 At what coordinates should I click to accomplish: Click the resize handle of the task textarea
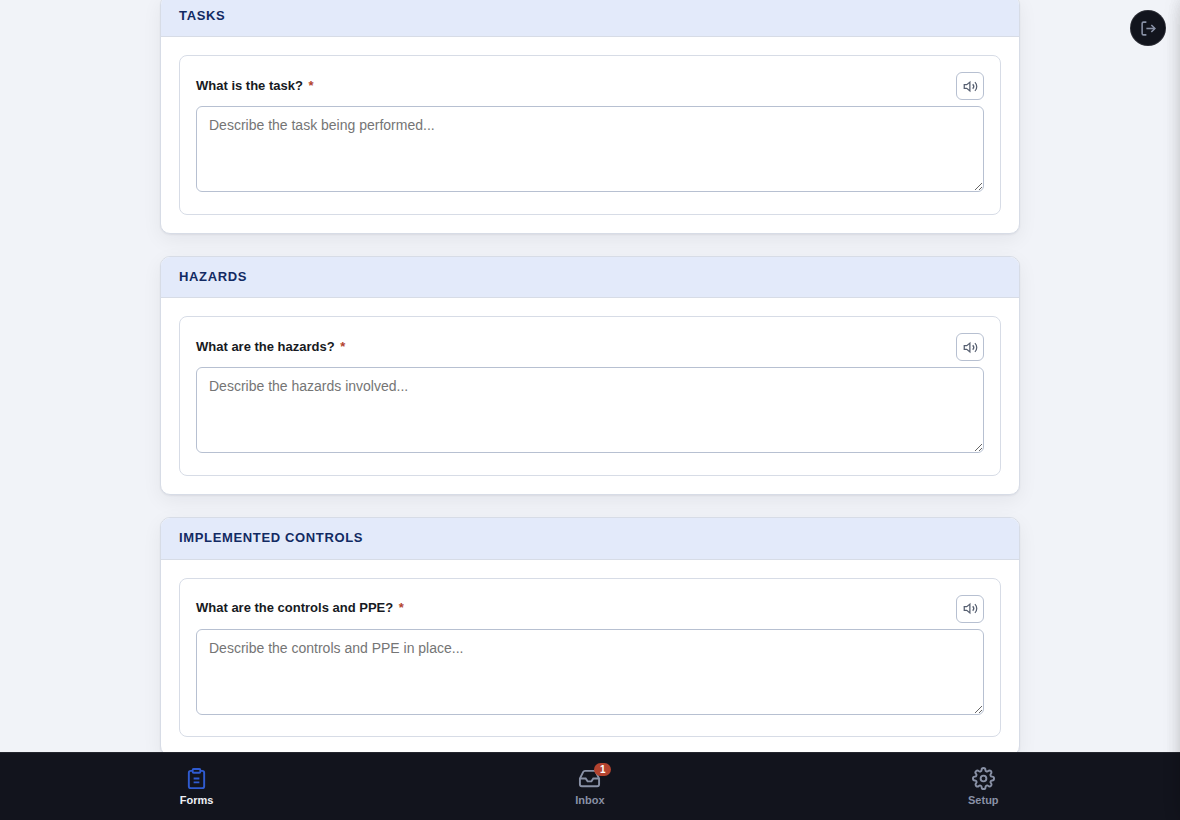point(978,186)
